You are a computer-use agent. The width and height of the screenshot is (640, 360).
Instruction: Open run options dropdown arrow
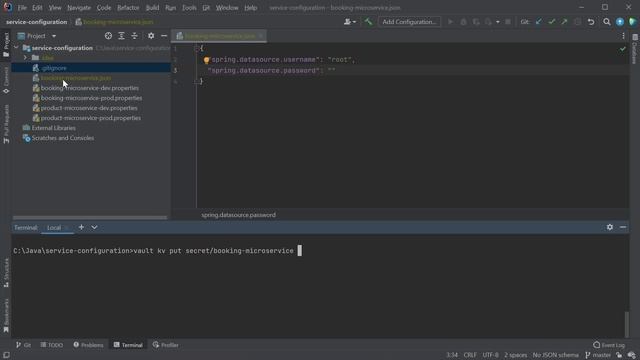(498, 22)
